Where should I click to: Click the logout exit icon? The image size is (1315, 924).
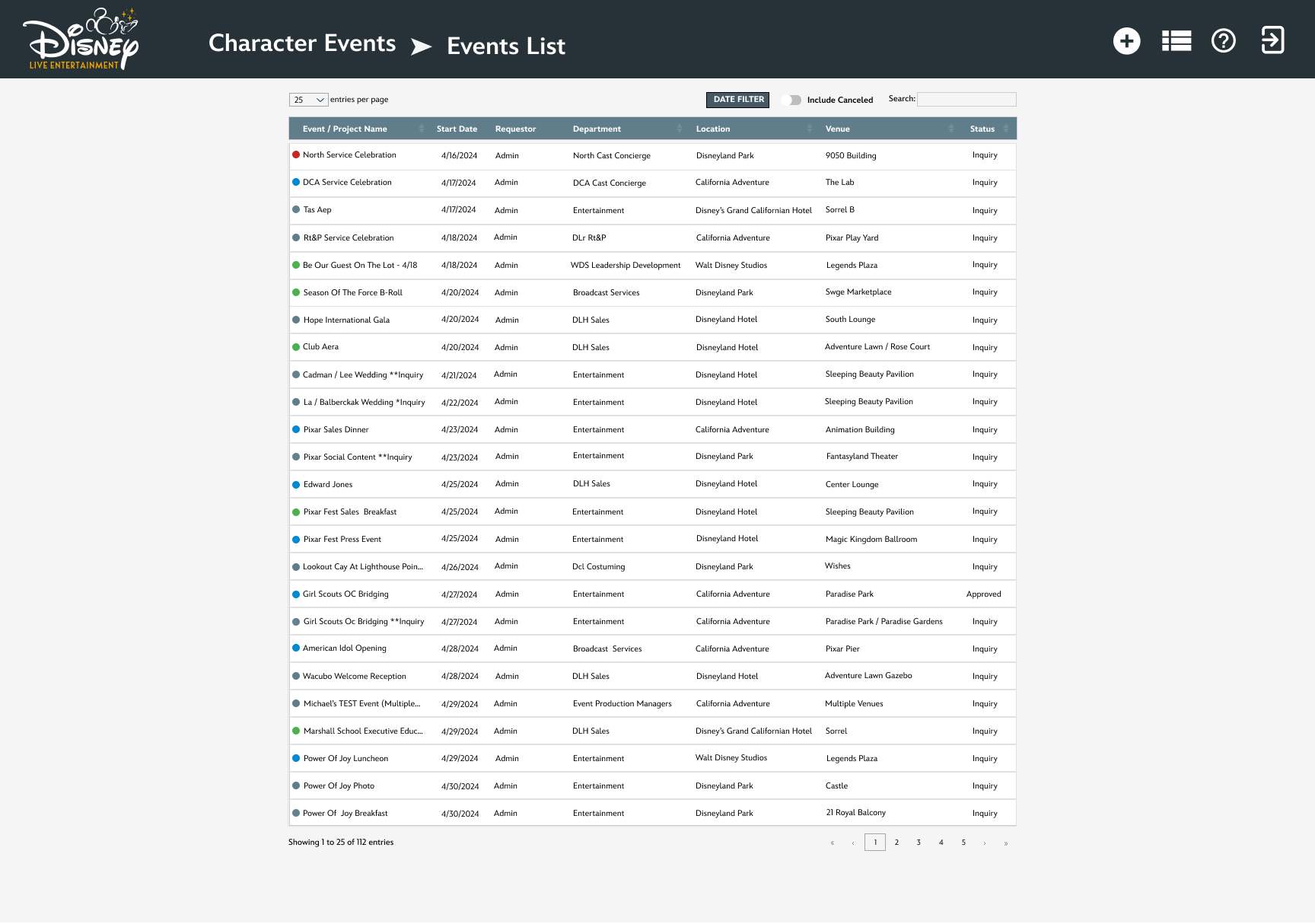1272,40
